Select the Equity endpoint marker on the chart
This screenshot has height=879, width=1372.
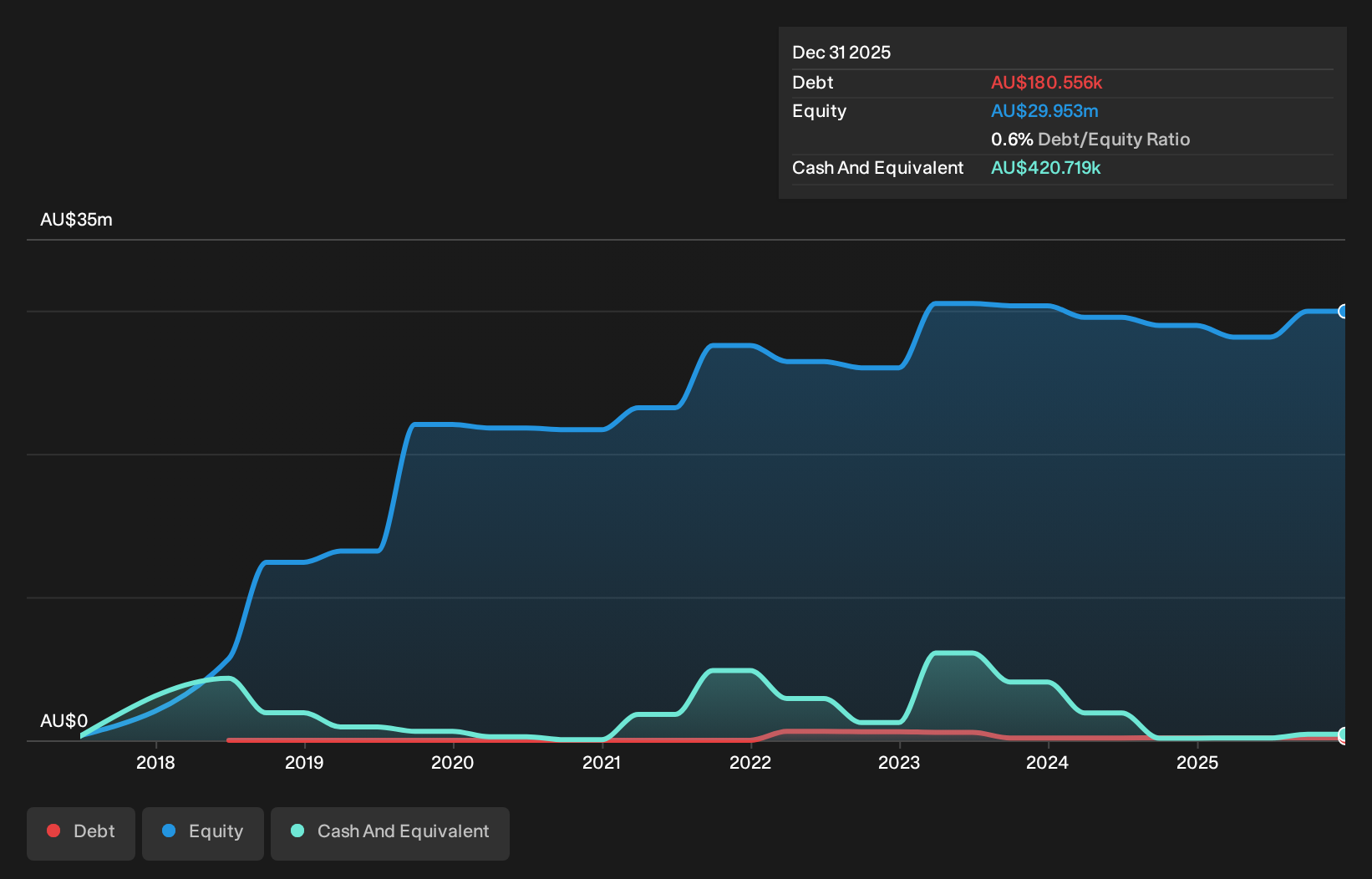1344,312
